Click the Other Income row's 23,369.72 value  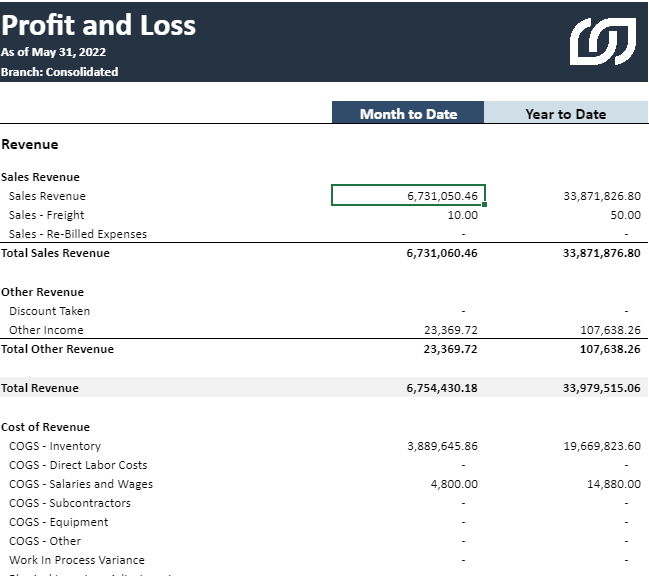(451, 330)
